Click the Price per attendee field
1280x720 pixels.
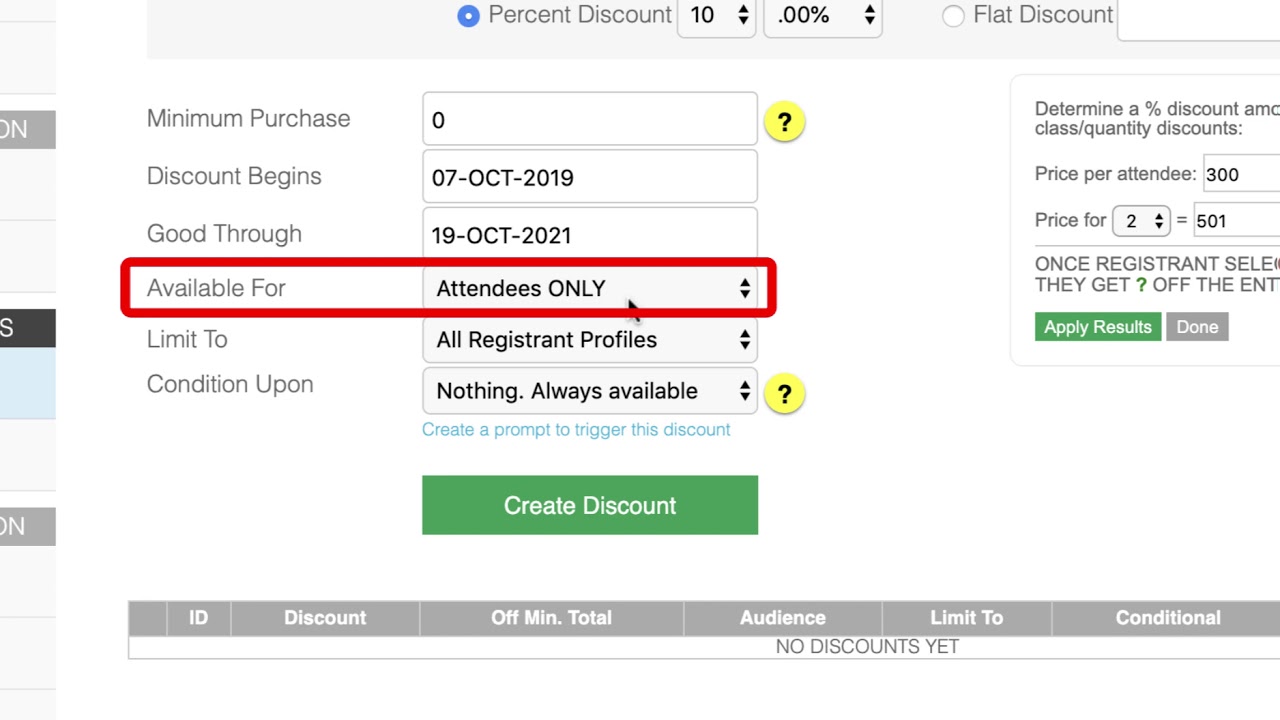tap(1242, 174)
